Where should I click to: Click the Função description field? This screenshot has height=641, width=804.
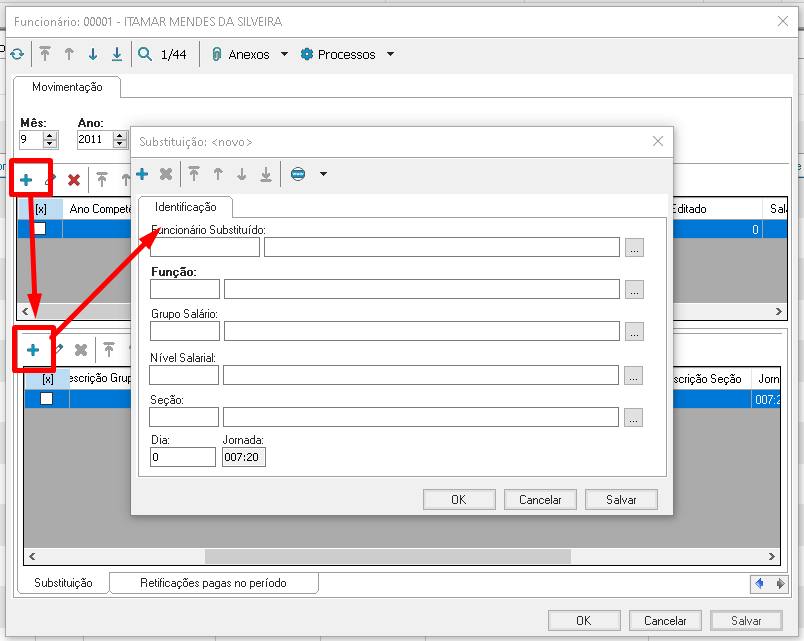[x=421, y=289]
